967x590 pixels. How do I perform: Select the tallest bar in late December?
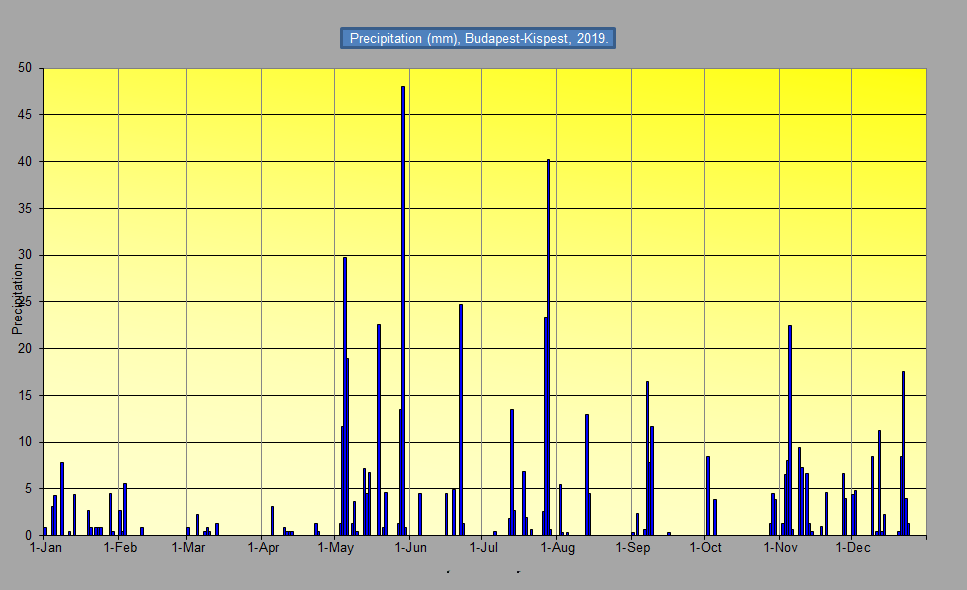(x=903, y=453)
